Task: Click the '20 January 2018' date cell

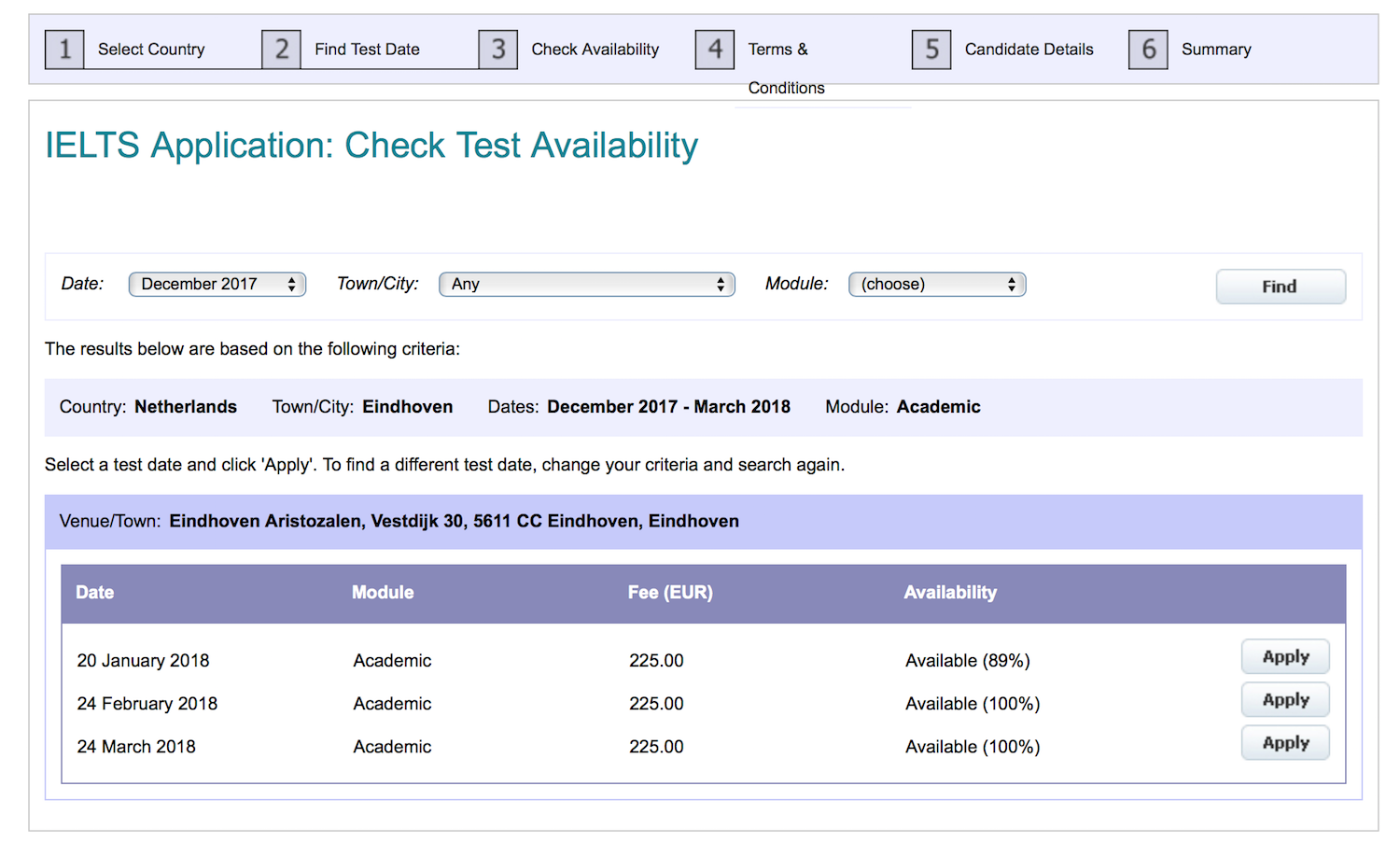Action: 143,661
